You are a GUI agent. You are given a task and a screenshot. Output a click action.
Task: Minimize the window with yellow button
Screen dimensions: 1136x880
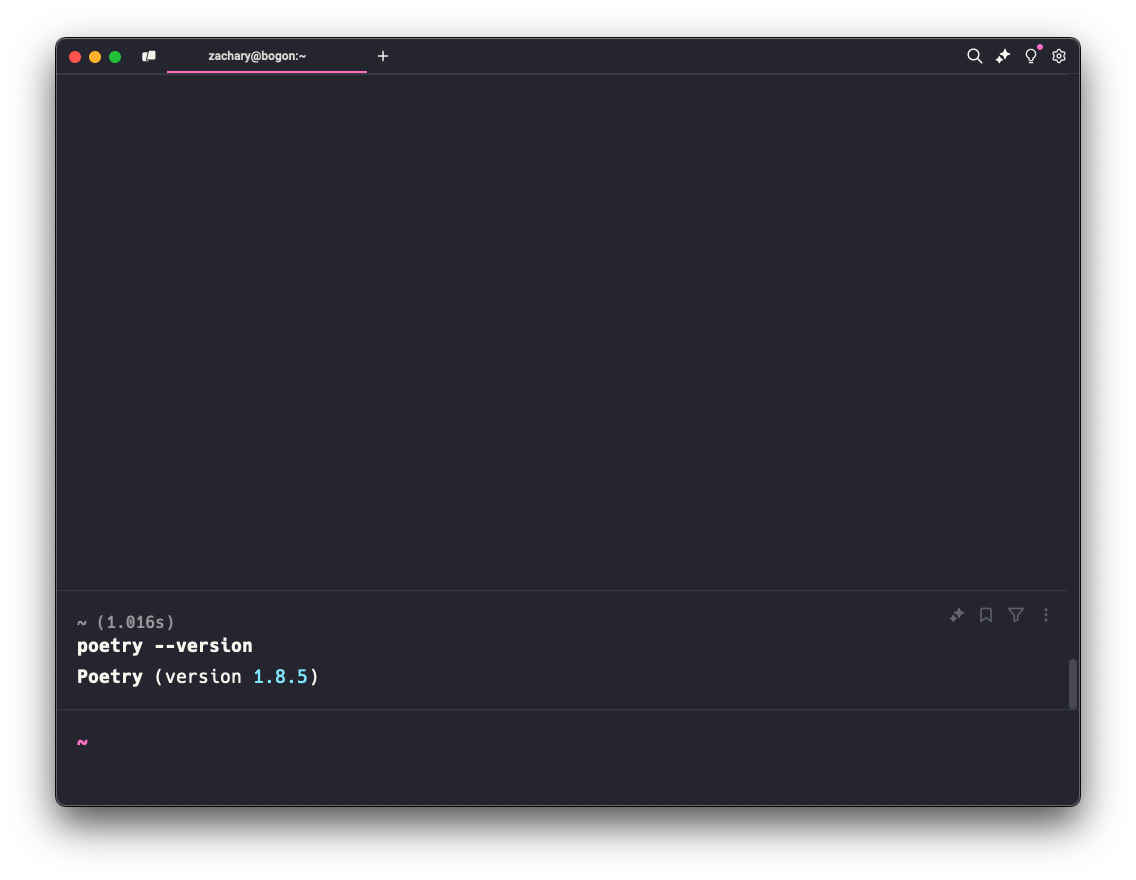coord(95,57)
